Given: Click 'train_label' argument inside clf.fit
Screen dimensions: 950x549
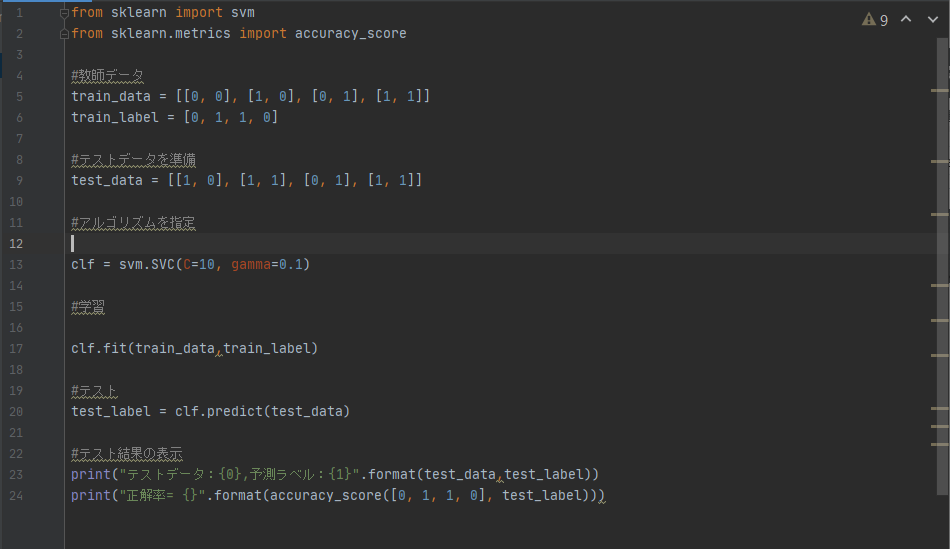Looking at the screenshot, I should (267, 348).
